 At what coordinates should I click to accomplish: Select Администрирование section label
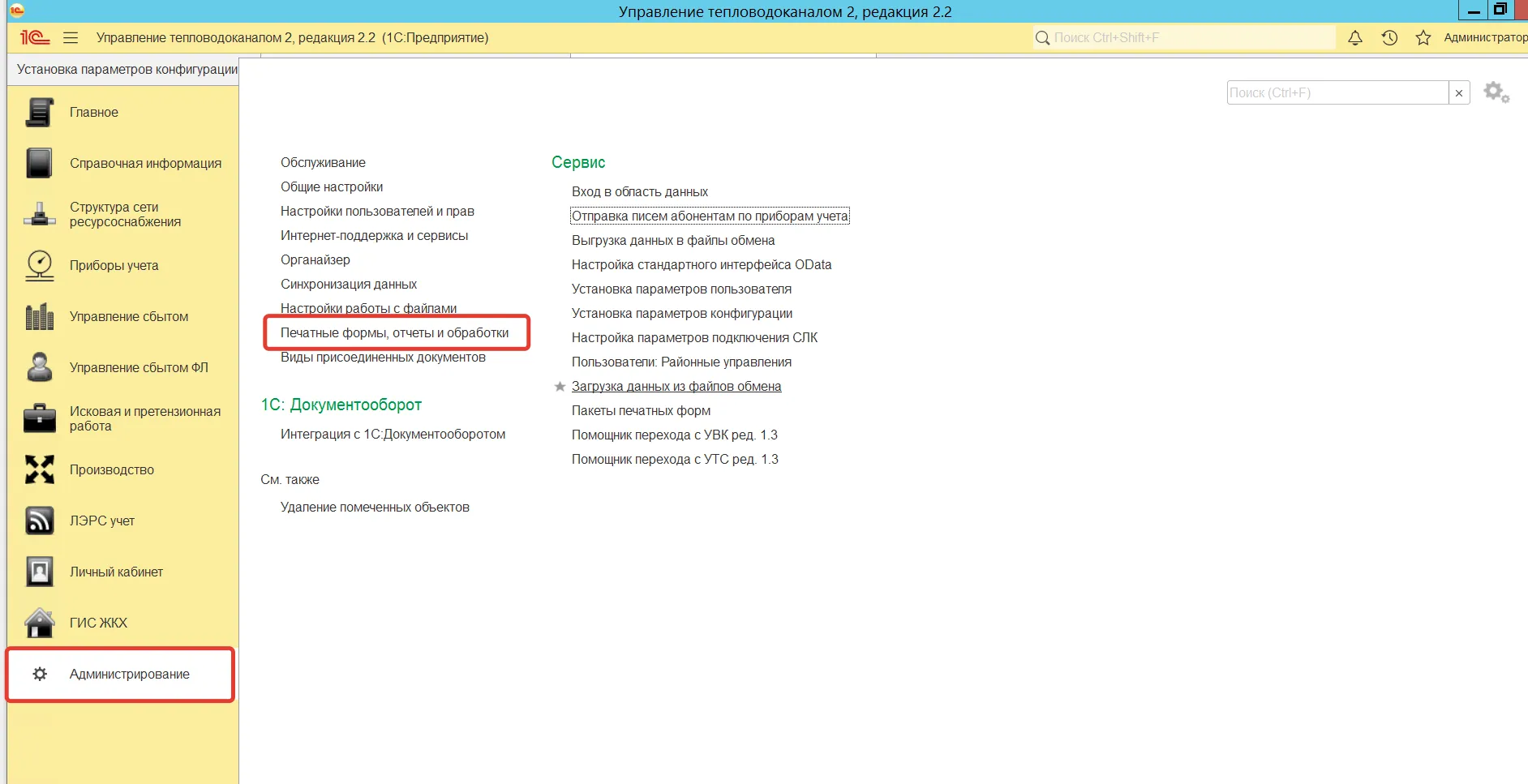(130, 674)
